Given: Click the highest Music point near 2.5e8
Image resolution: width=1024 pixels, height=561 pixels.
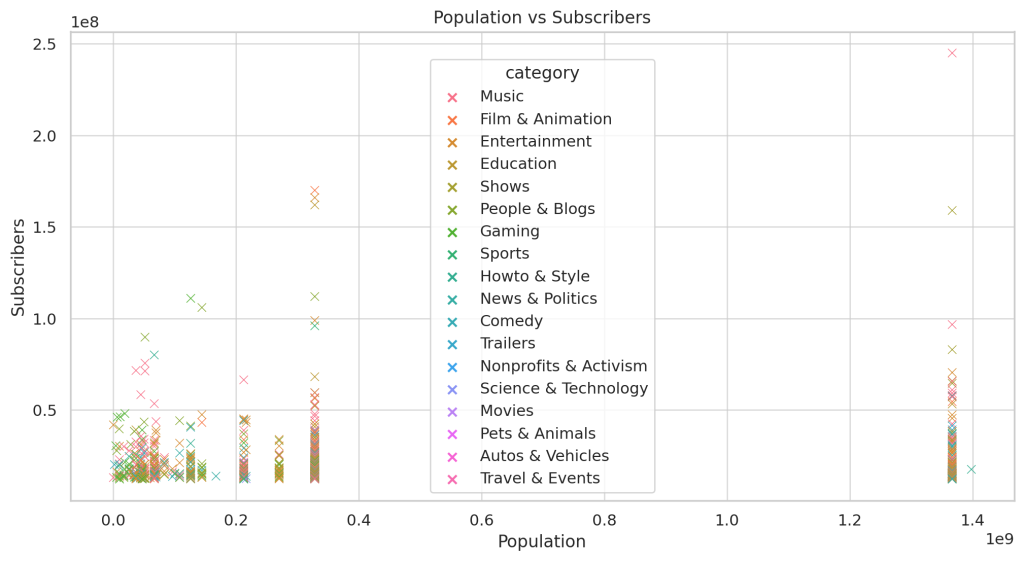Looking at the screenshot, I should point(952,53).
